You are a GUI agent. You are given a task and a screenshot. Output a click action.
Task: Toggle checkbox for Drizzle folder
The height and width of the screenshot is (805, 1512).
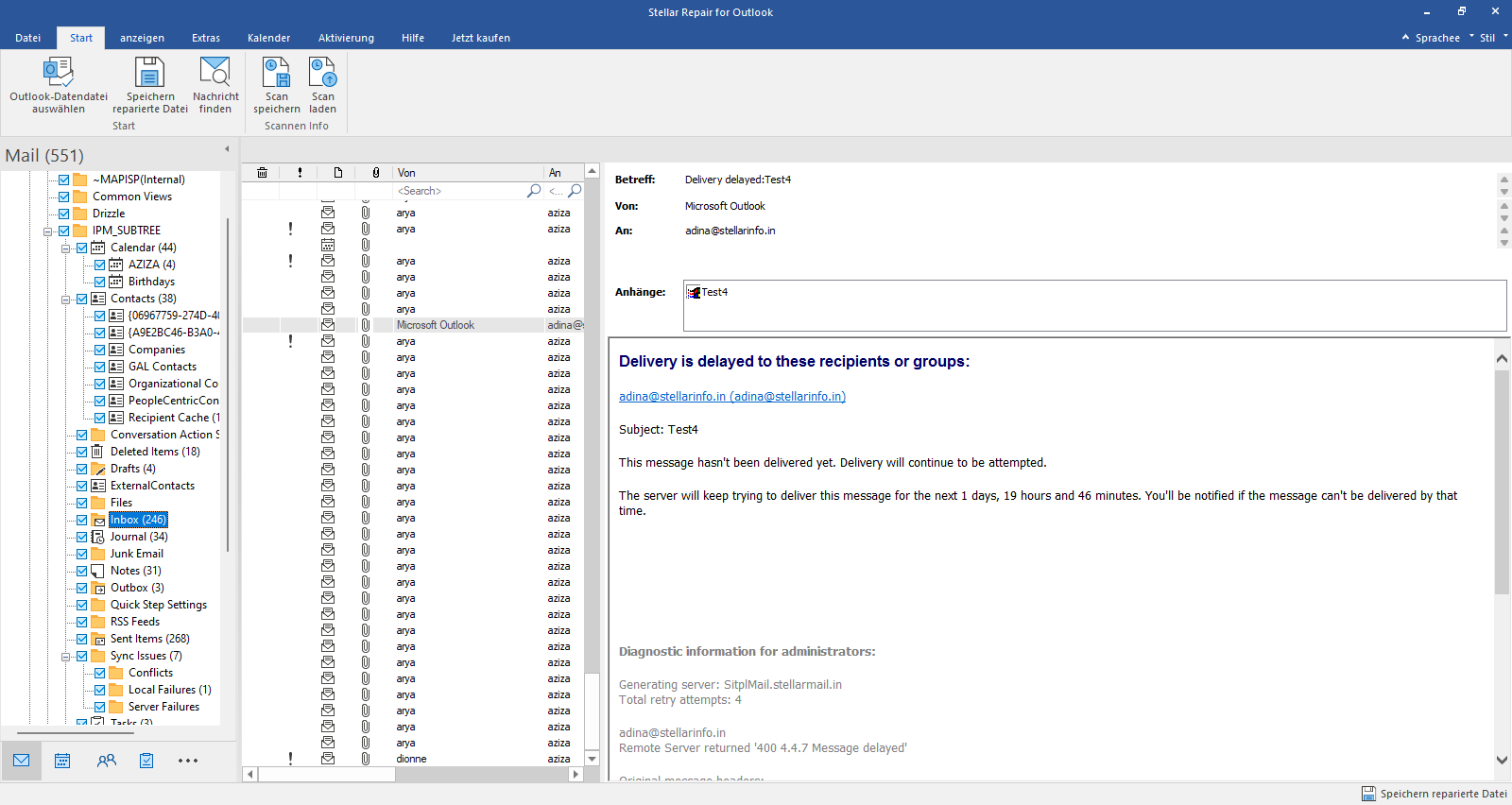click(64, 214)
